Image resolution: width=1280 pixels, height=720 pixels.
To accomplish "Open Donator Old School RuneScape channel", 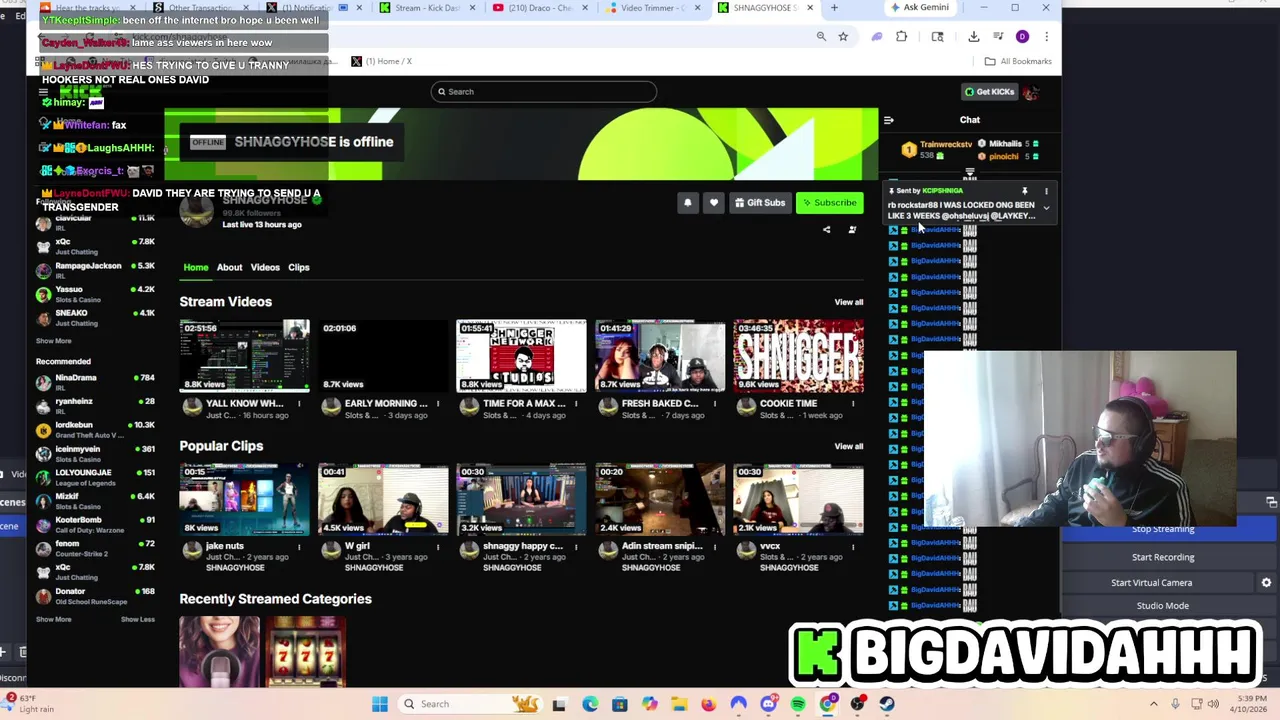I will click(95, 596).
